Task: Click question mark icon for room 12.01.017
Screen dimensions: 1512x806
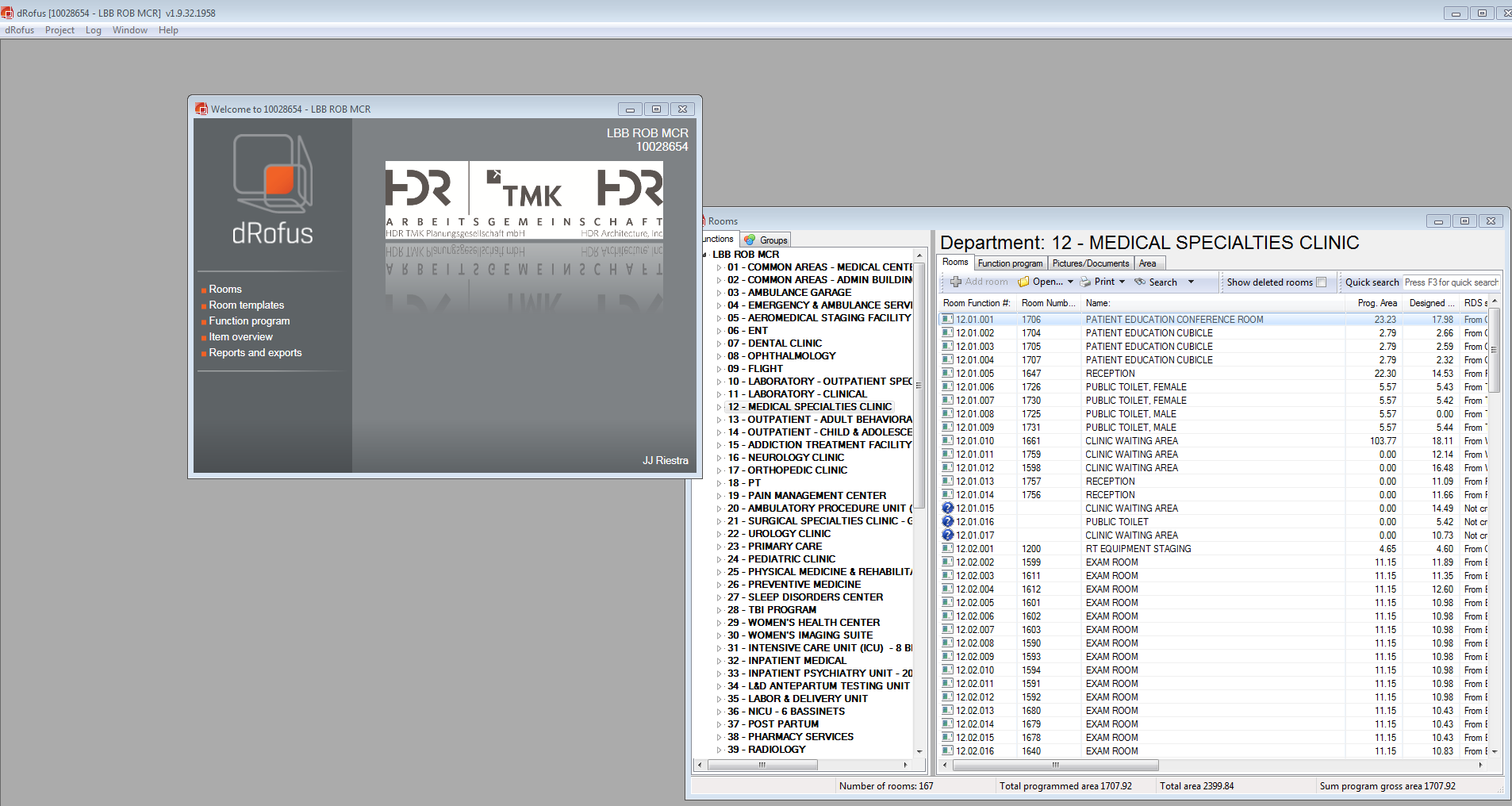Action: [x=947, y=535]
